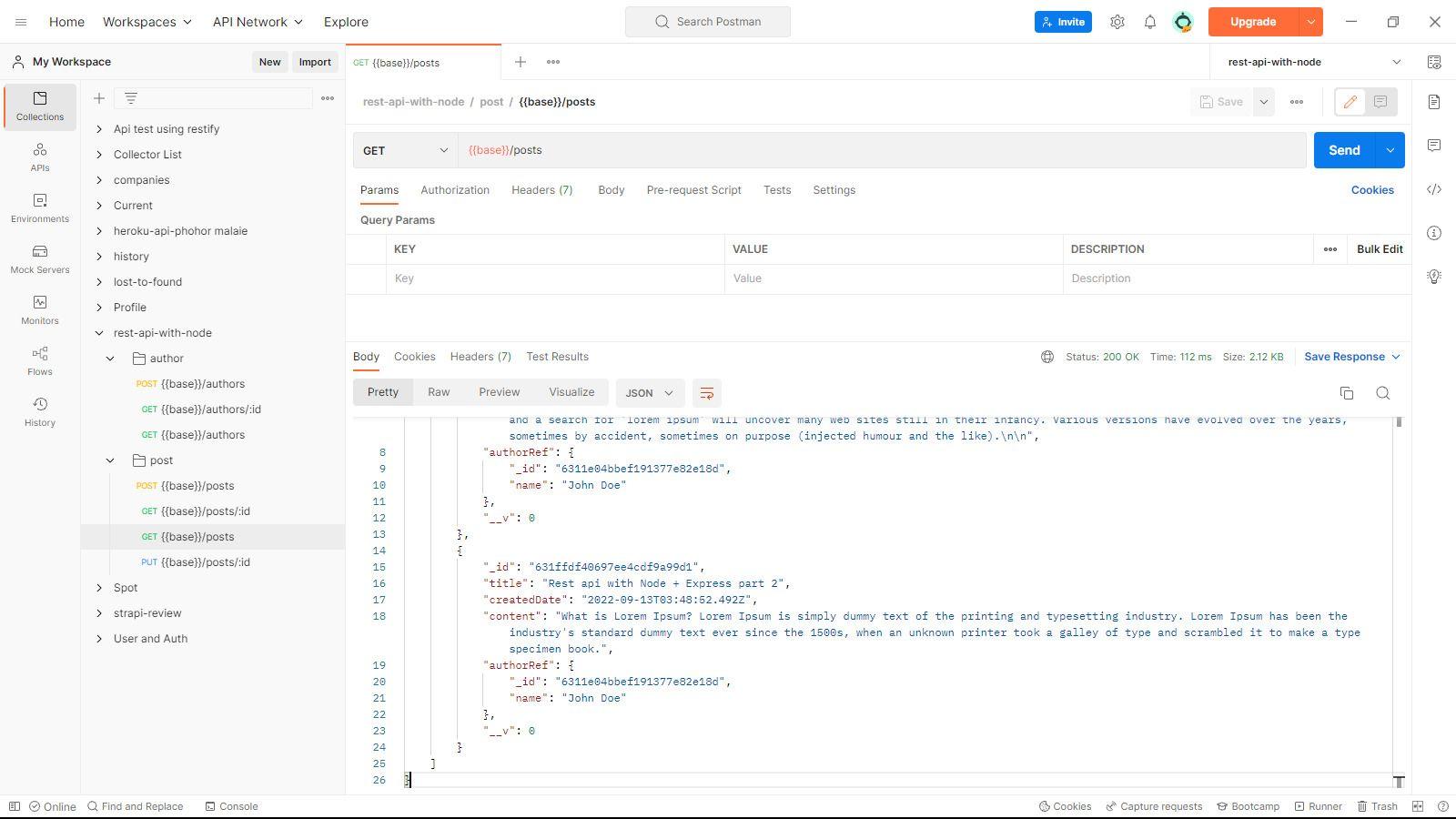
Task: Open the Send button dropdown arrow
Action: click(1390, 150)
